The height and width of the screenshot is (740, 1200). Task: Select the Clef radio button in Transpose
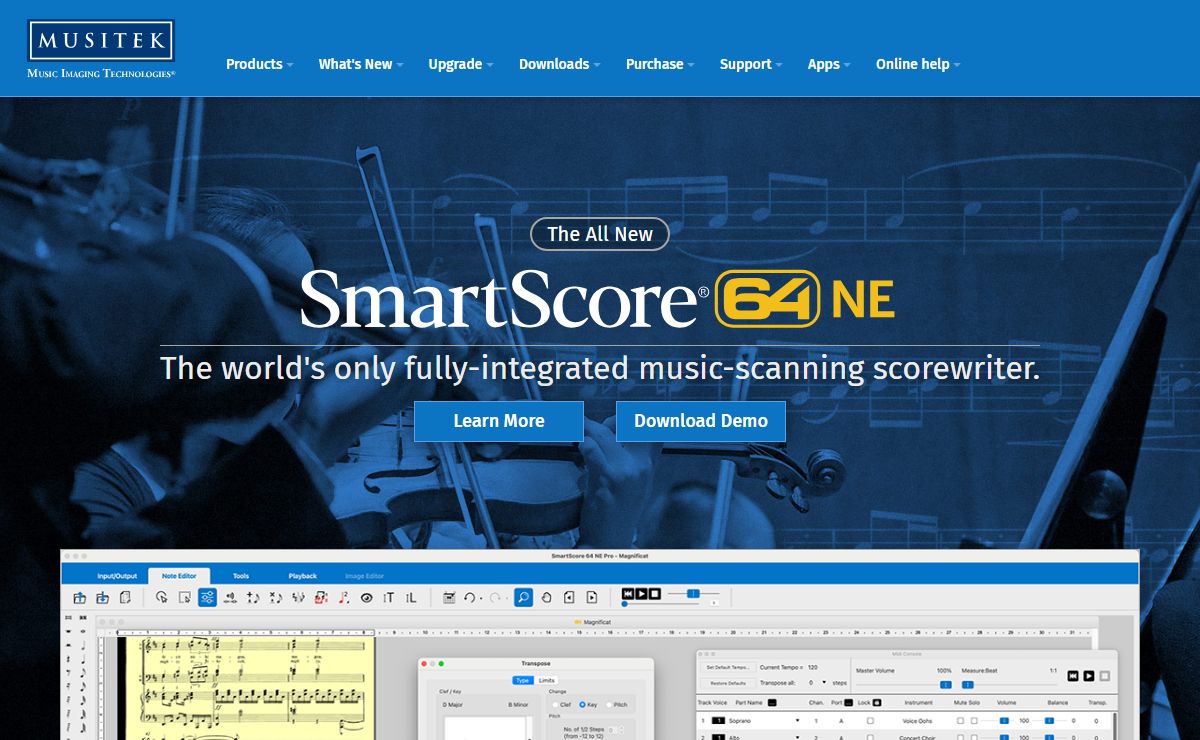(555, 704)
